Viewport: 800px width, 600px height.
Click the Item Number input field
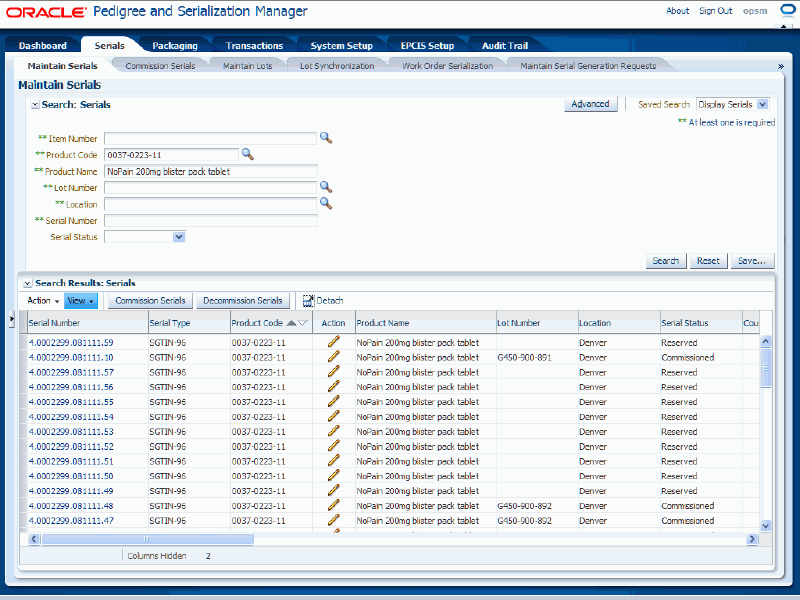tap(210, 138)
